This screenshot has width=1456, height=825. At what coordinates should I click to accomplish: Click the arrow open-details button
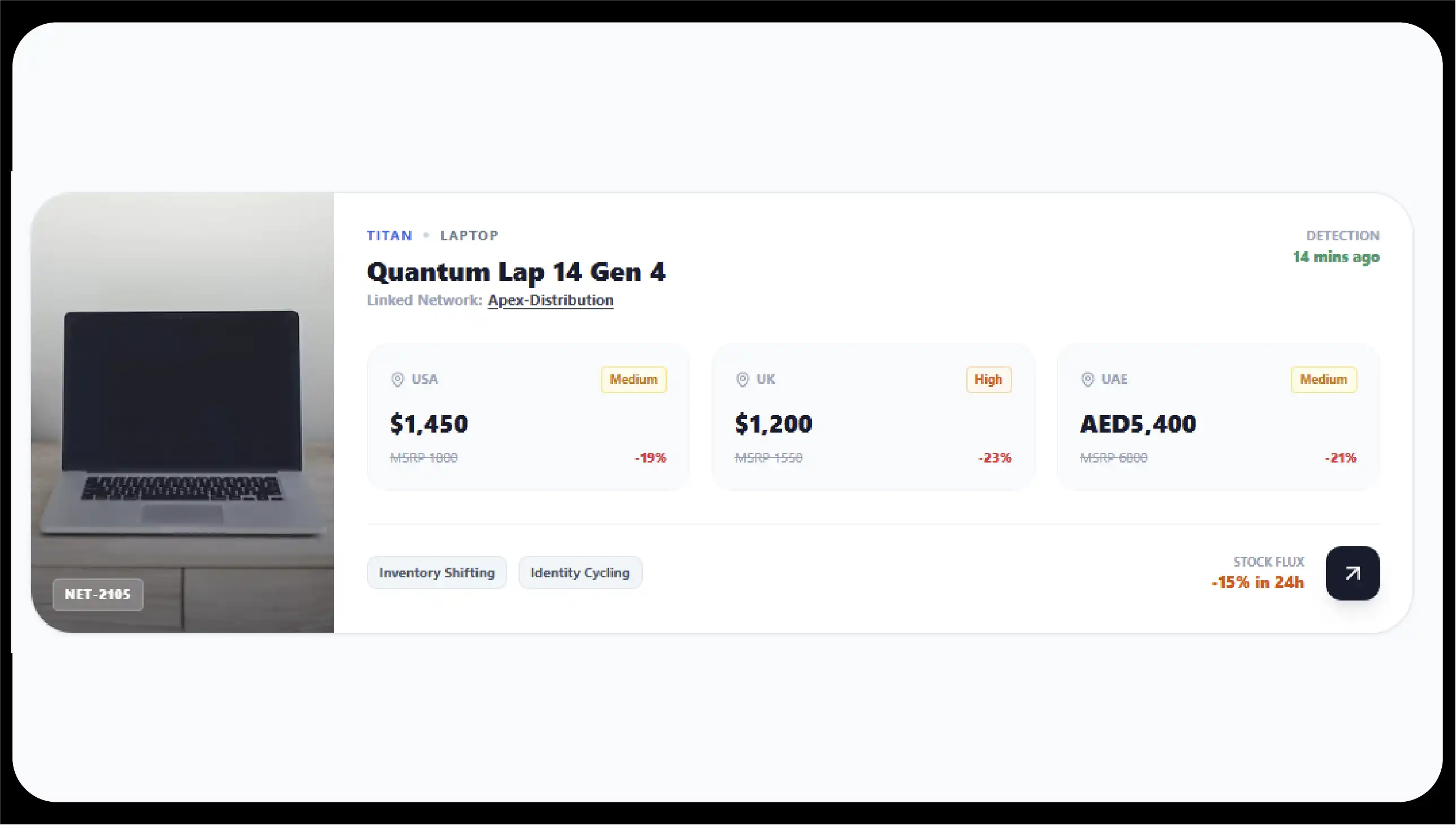coord(1352,573)
